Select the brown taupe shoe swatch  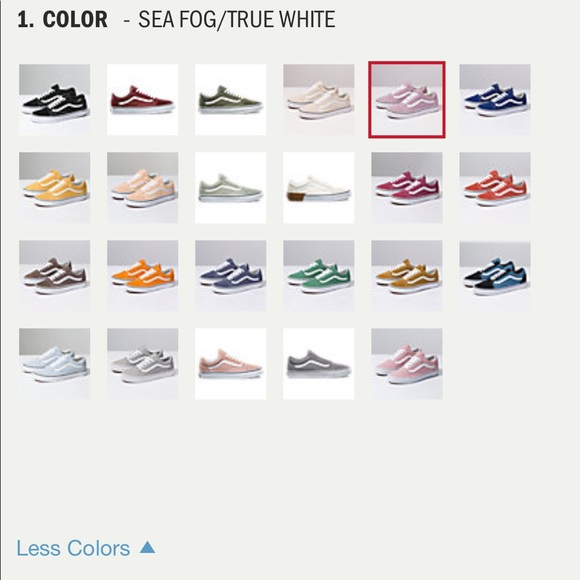click(54, 276)
